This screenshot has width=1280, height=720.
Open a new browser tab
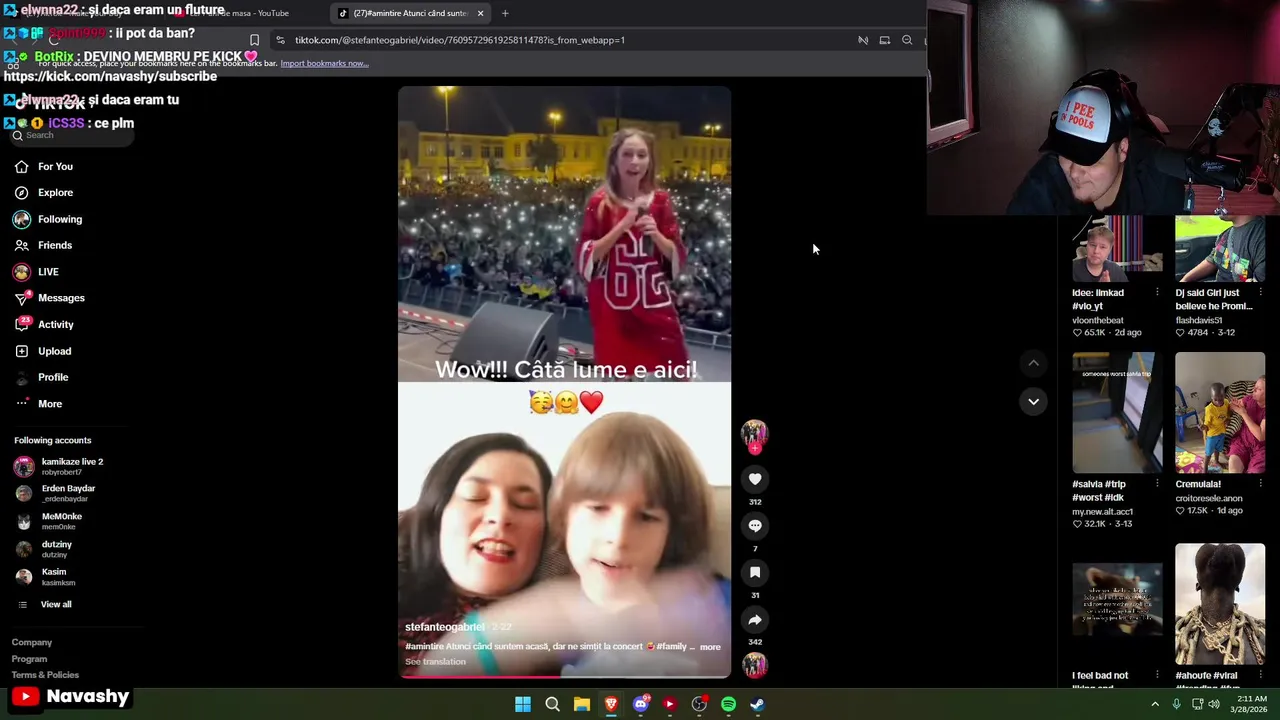pos(505,14)
